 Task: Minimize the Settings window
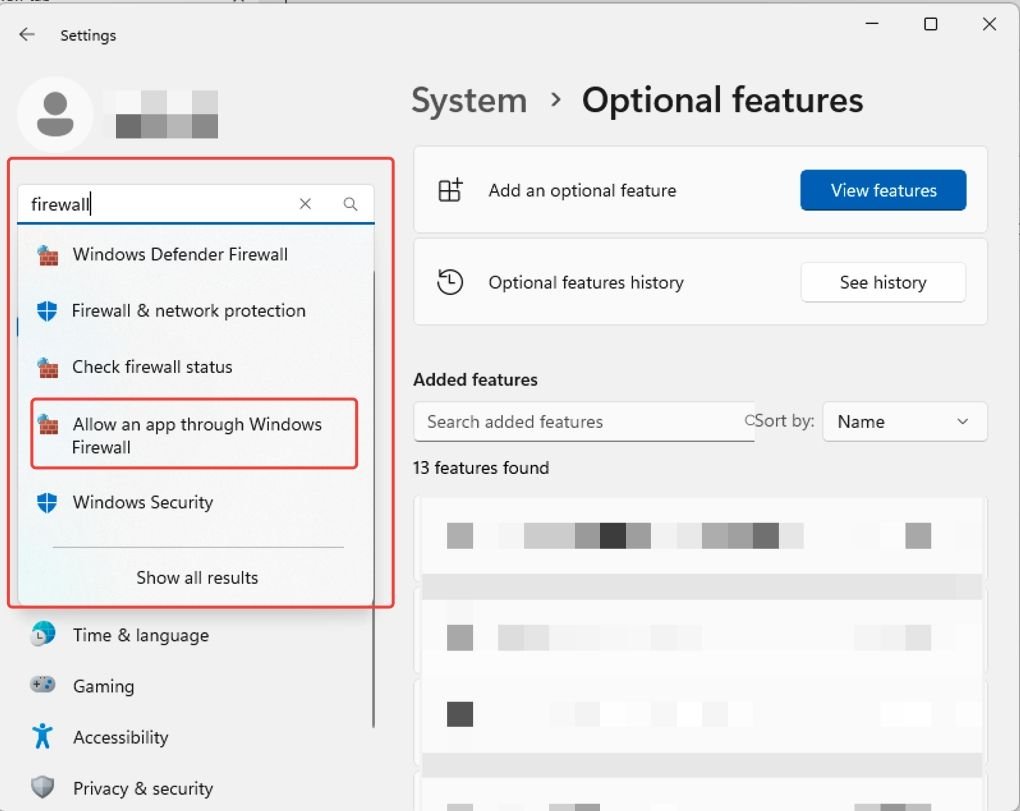872,24
